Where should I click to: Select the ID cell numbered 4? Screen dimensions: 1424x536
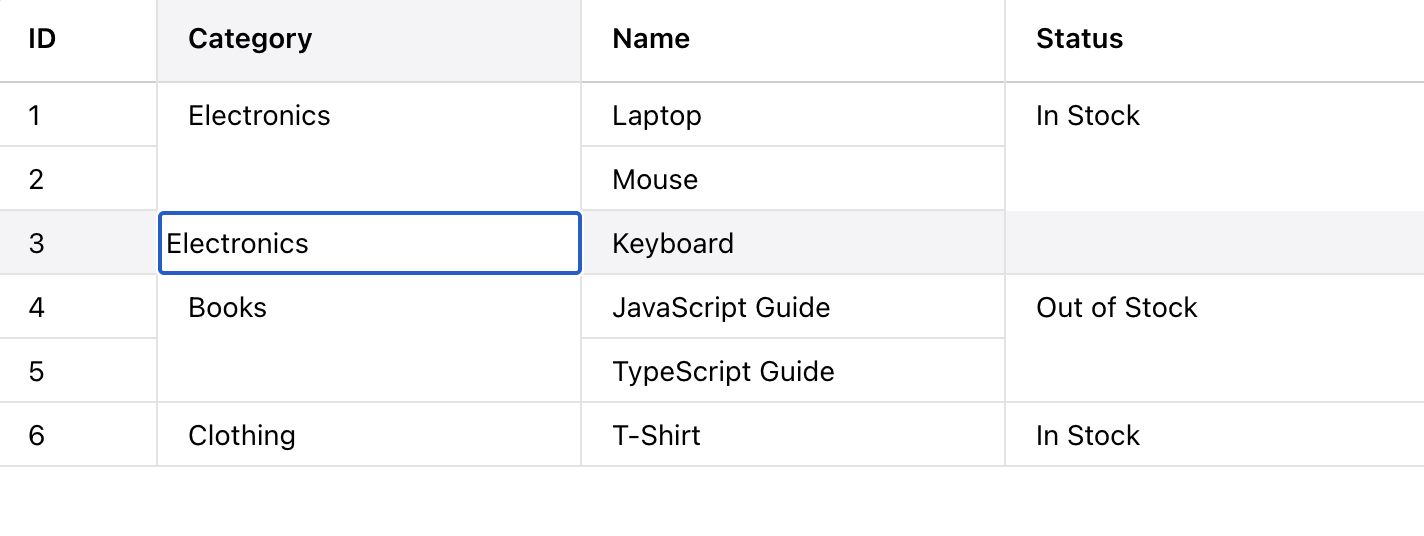[37, 308]
